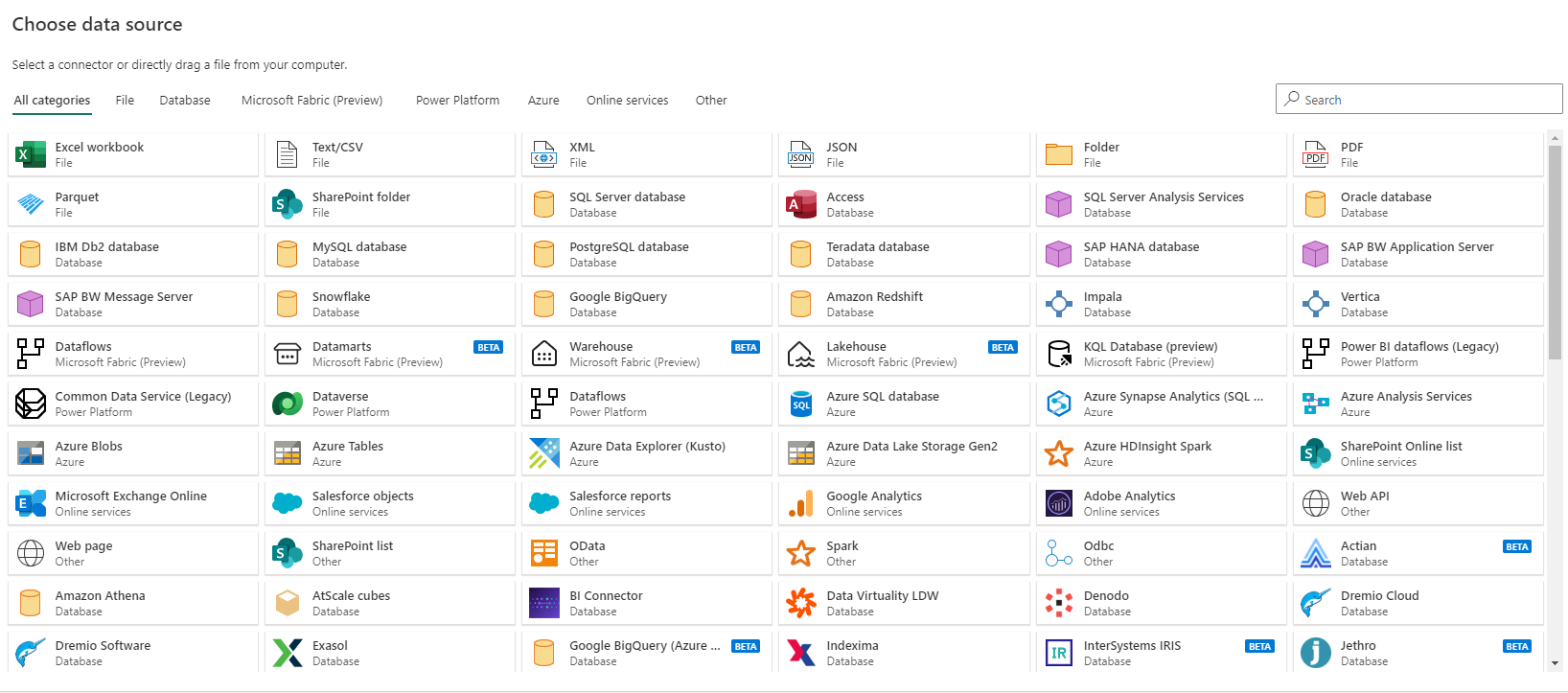Click the Dremio Cloud label

point(1379,596)
